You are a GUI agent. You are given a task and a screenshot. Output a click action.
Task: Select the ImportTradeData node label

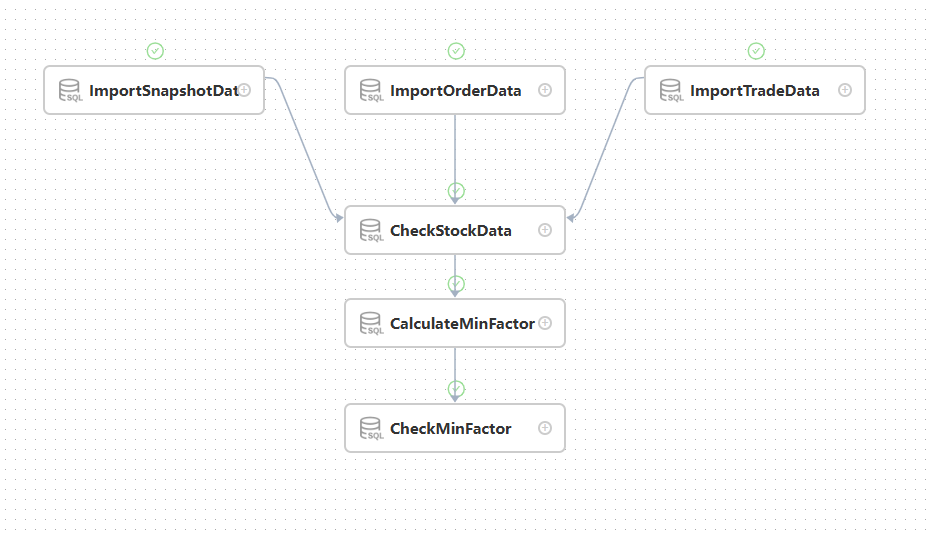754,91
